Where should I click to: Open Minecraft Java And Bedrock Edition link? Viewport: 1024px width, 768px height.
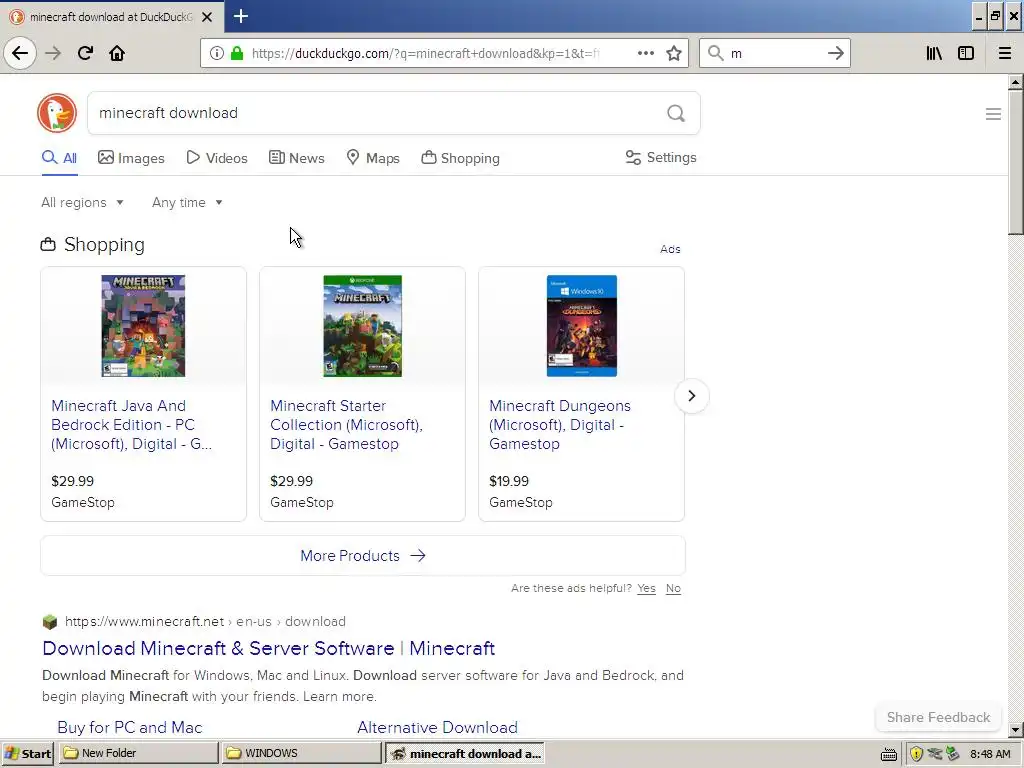[131, 424]
